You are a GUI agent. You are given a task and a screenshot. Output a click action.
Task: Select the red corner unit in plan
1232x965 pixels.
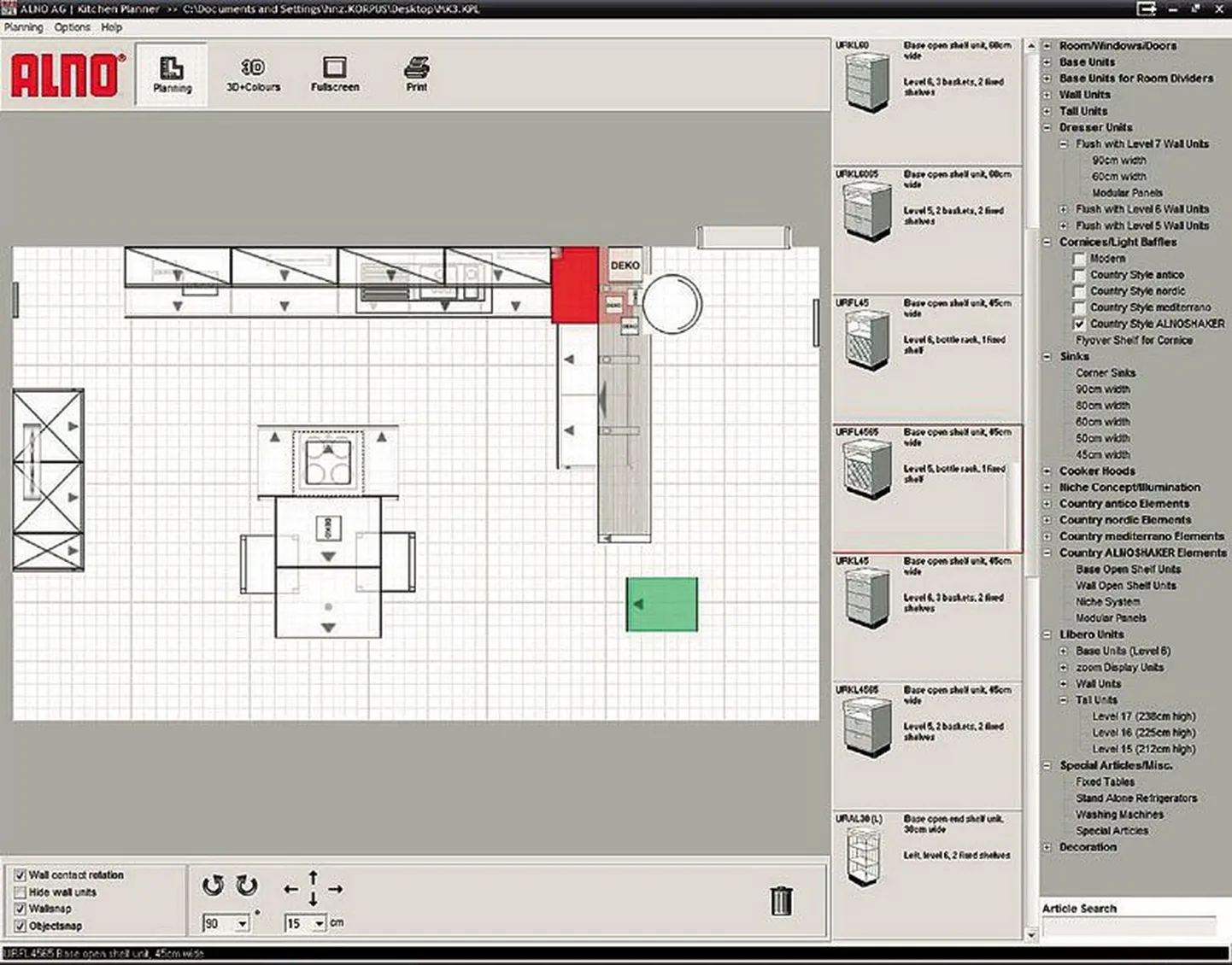click(575, 285)
